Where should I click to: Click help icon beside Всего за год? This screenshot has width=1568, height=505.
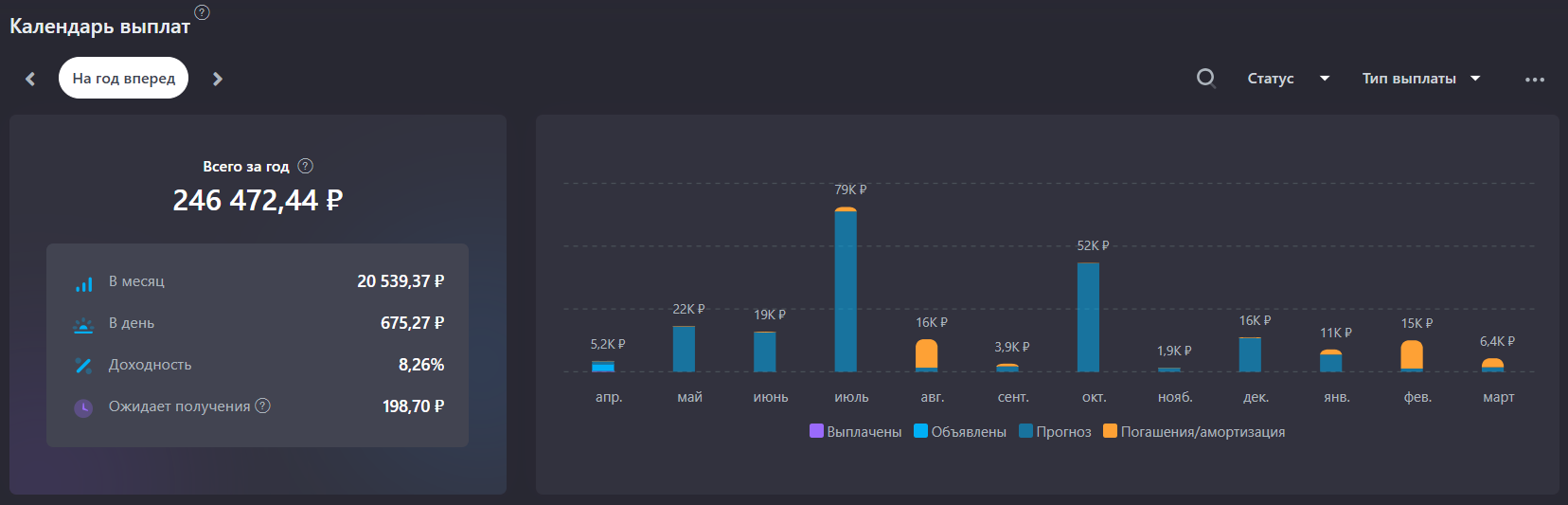click(305, 166)
